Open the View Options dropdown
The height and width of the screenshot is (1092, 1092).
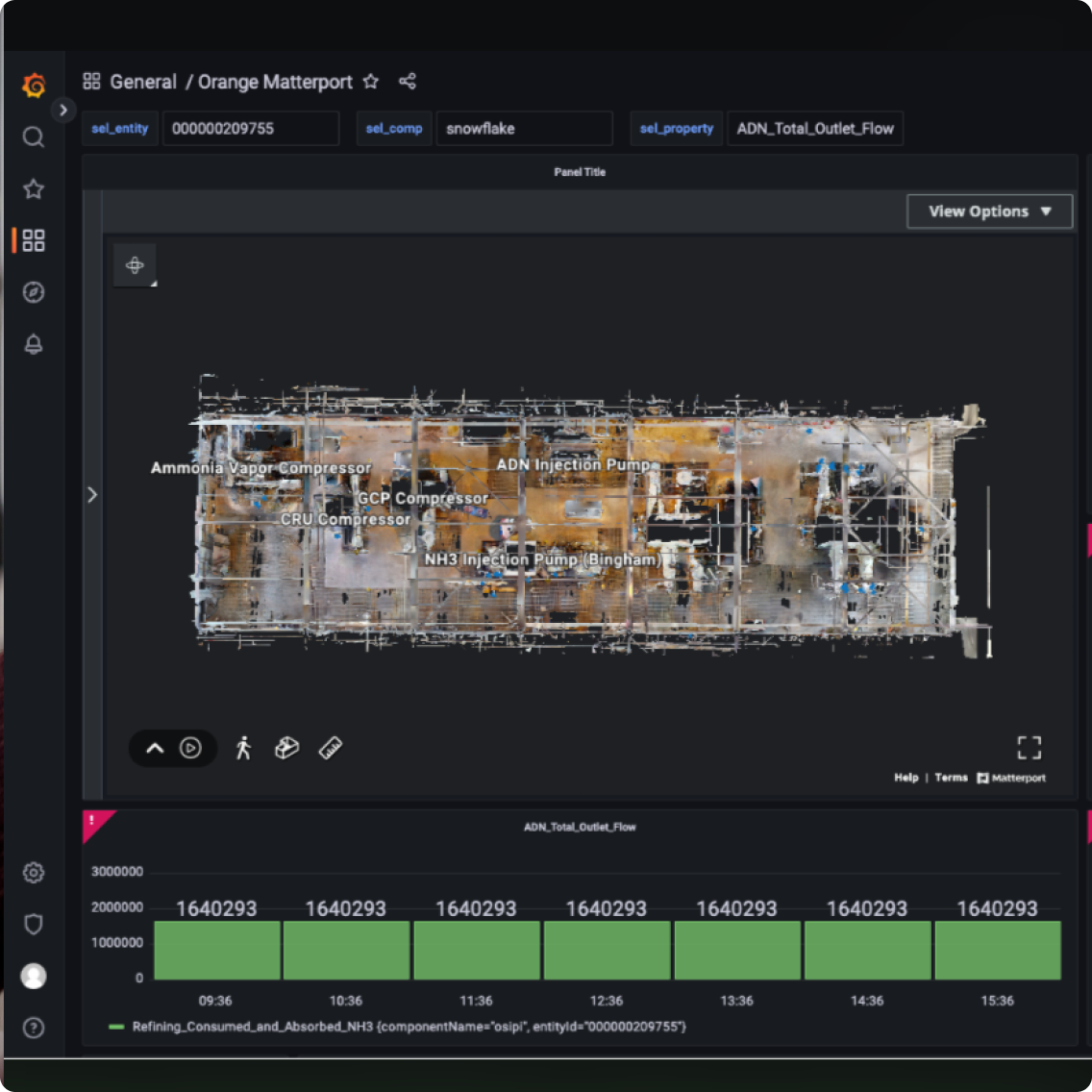(x=989, y=211)
